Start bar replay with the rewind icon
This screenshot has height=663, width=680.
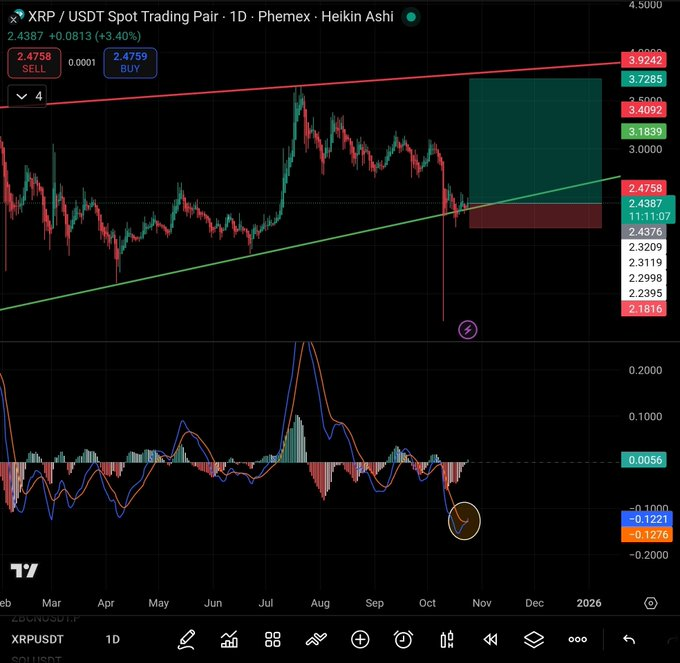pyautogui.click(x=490, y=639)
